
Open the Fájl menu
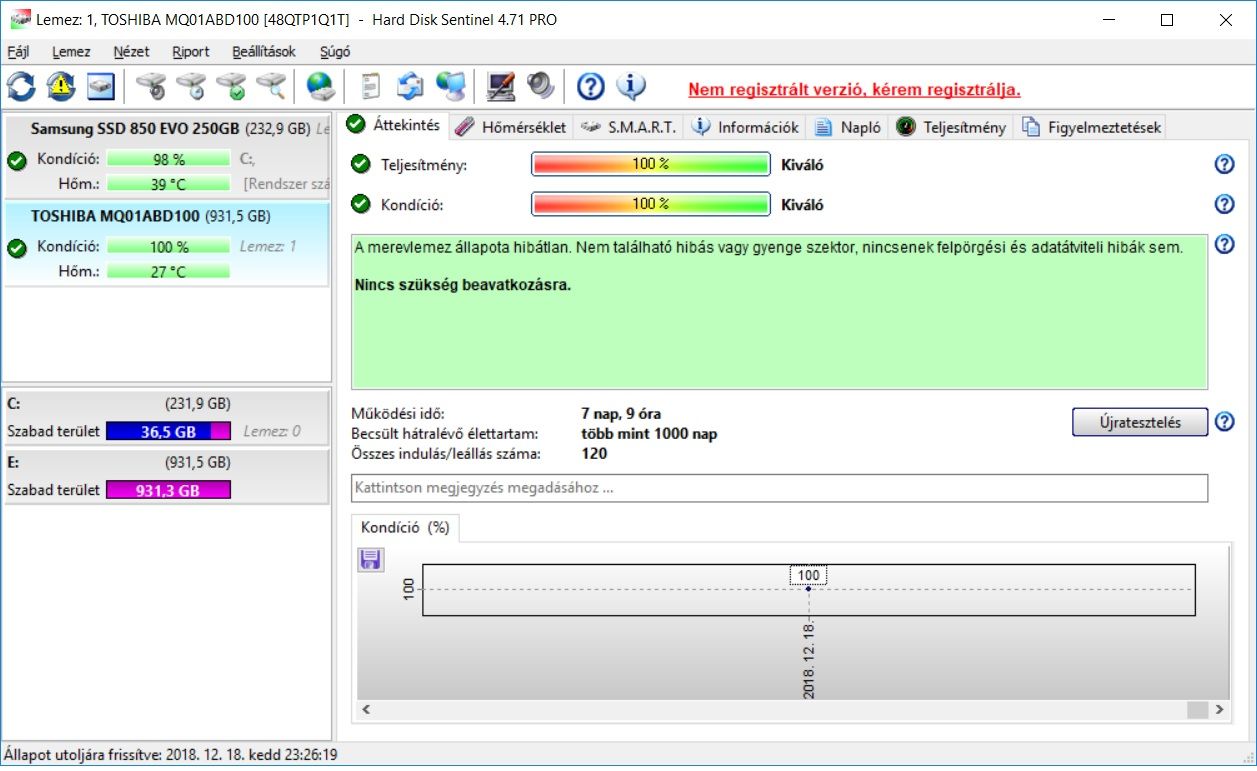18,52
